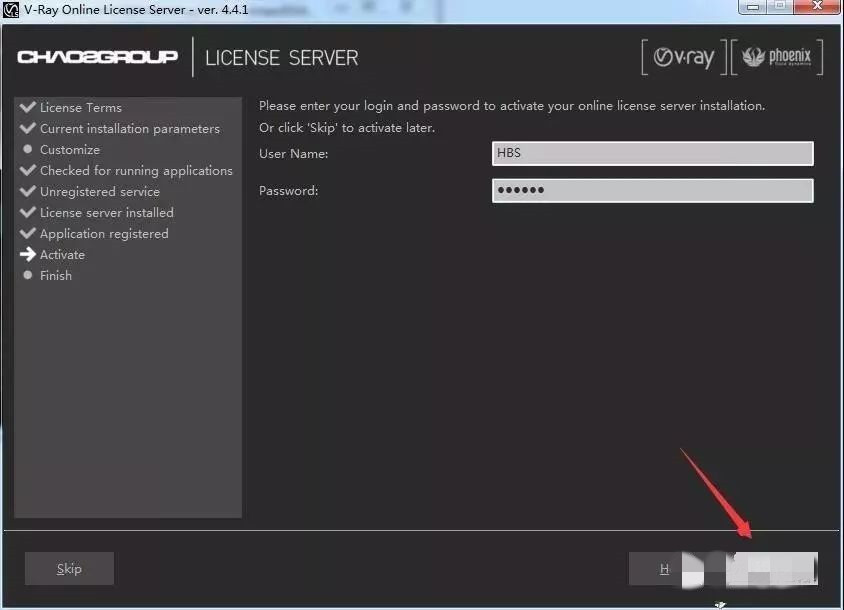844x610 pixels.
Task: Select the License server installed step
Action: (106, 213)
